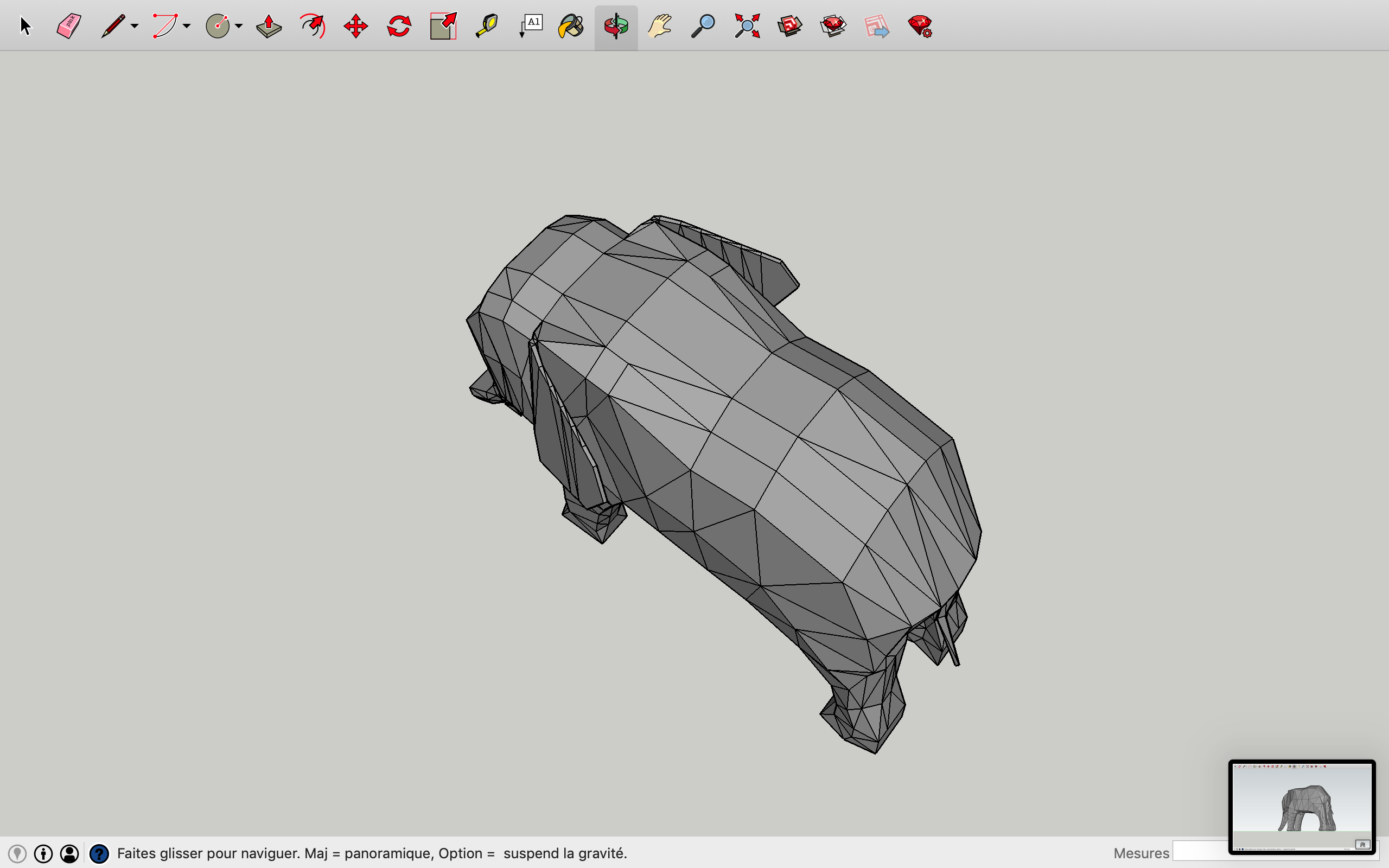
Task: Select the Move tool with red arrows
Action: click(356, 27)
